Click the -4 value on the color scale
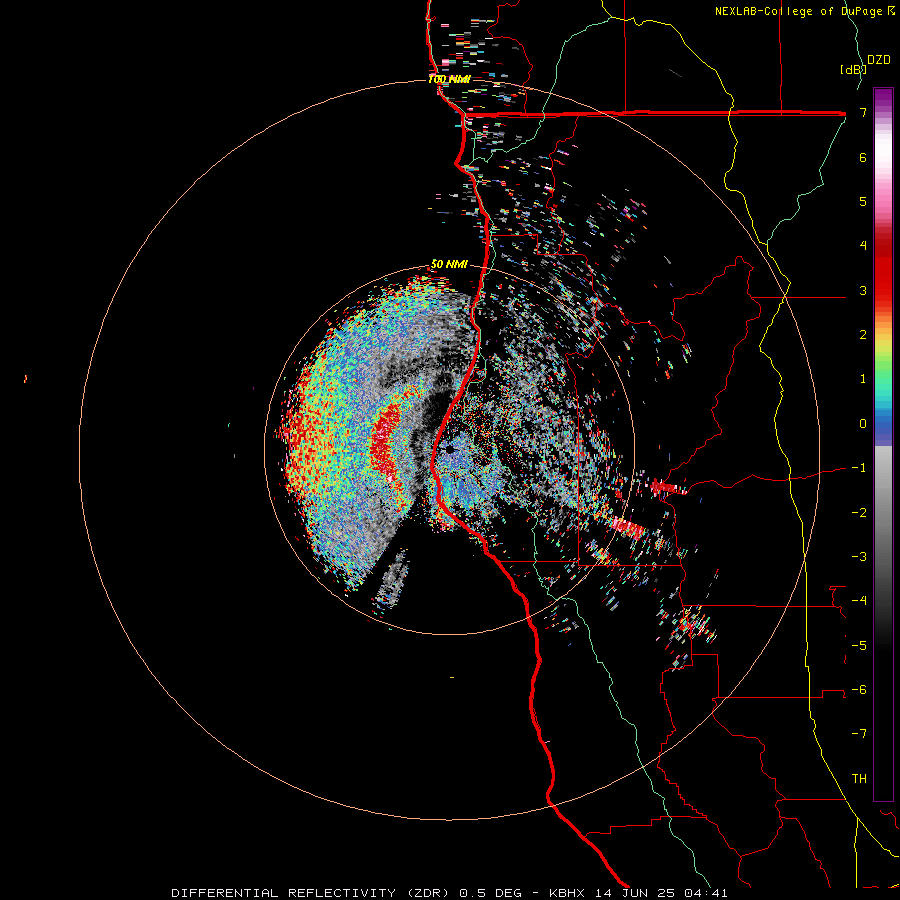This screenshot has width=900, height=900. (859, 601)
